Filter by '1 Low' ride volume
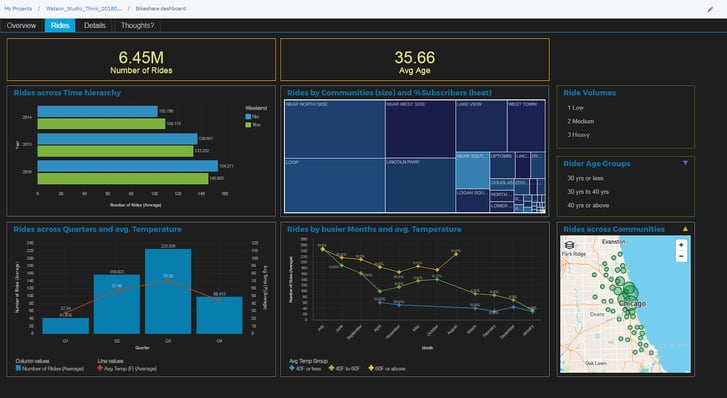This screenshot has width=727, height=398. 575,108
